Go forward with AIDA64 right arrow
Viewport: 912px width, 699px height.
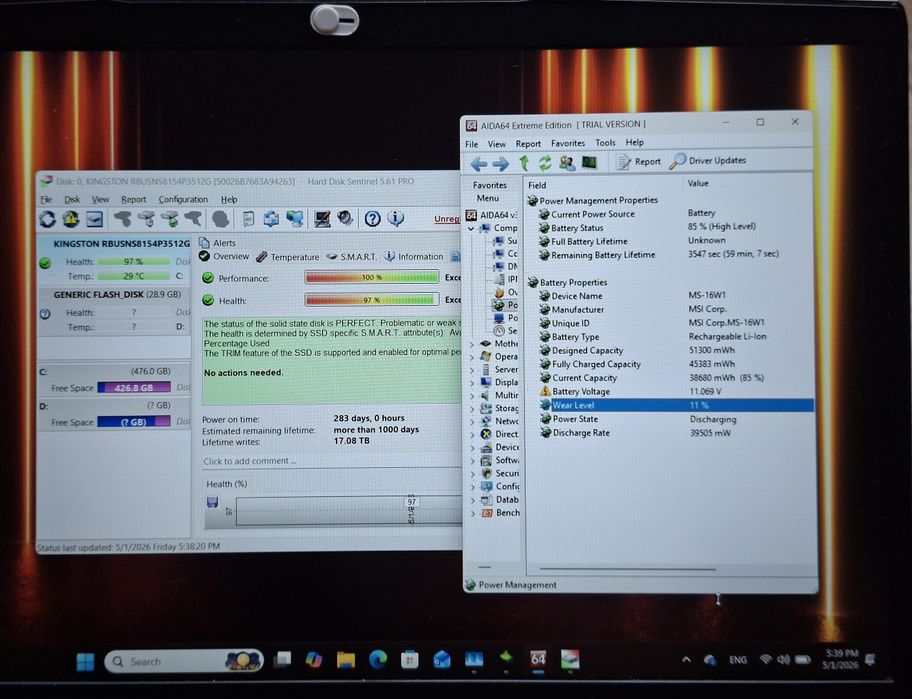[x=500, y=163]
